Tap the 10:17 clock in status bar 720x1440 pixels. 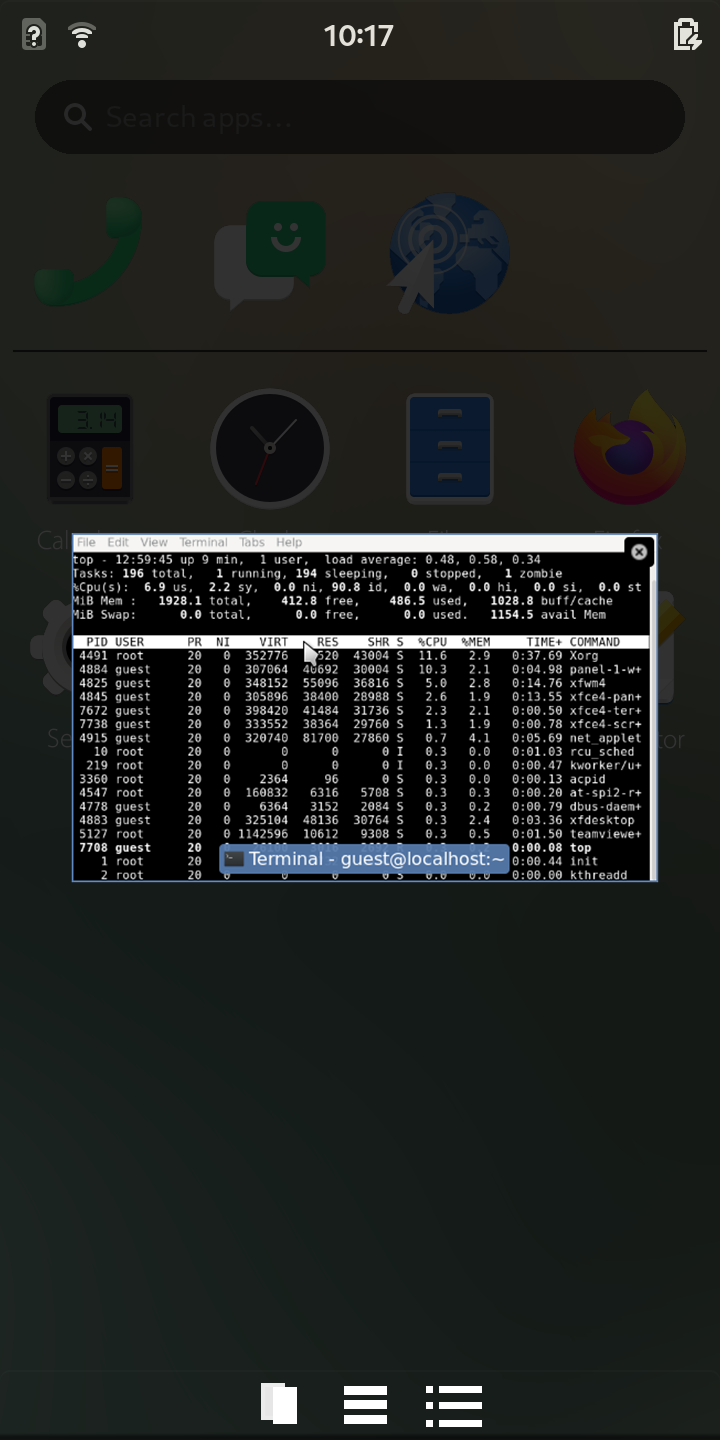pos(358,36)
